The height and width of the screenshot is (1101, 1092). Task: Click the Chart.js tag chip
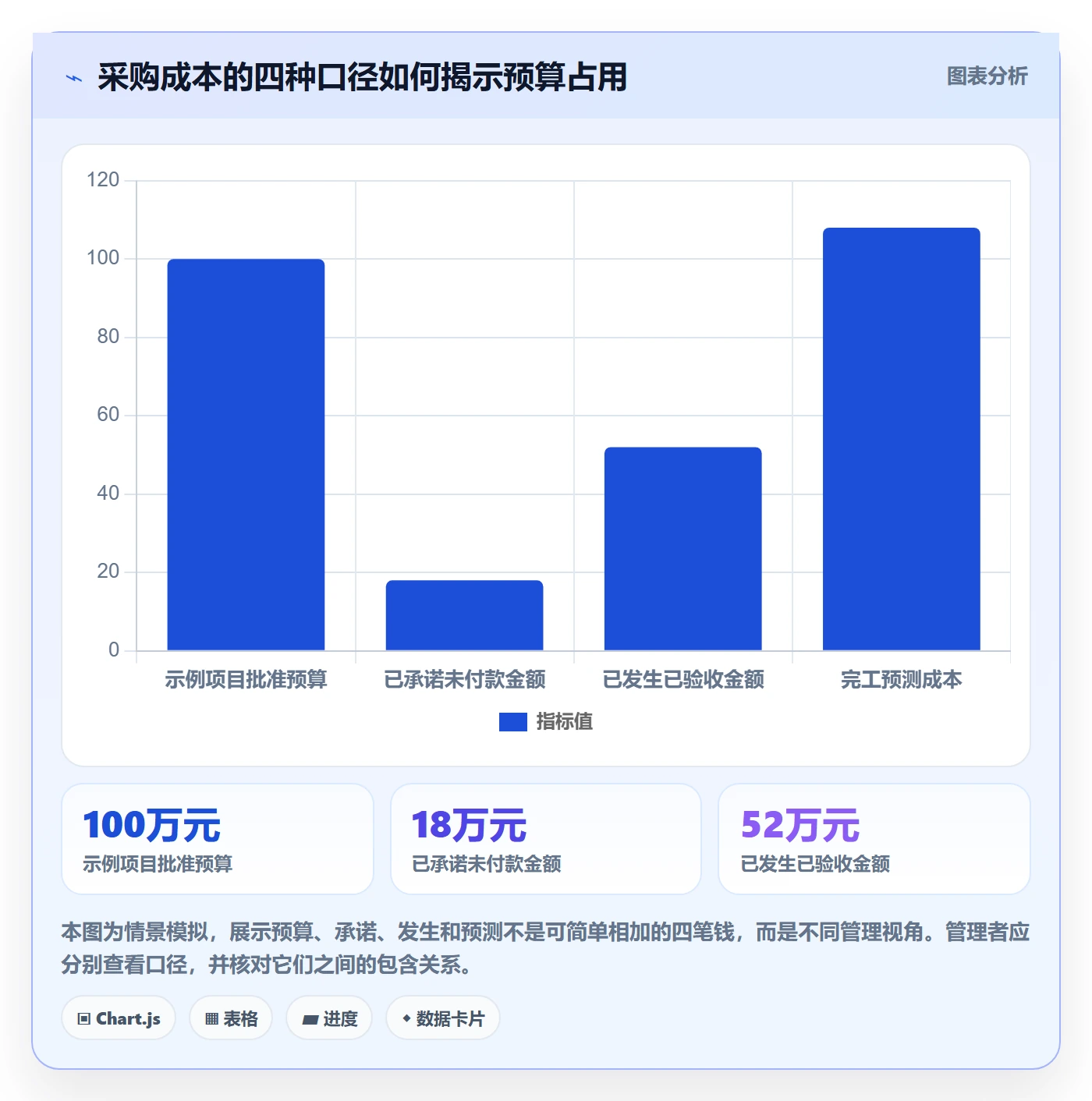(119, 1018)
